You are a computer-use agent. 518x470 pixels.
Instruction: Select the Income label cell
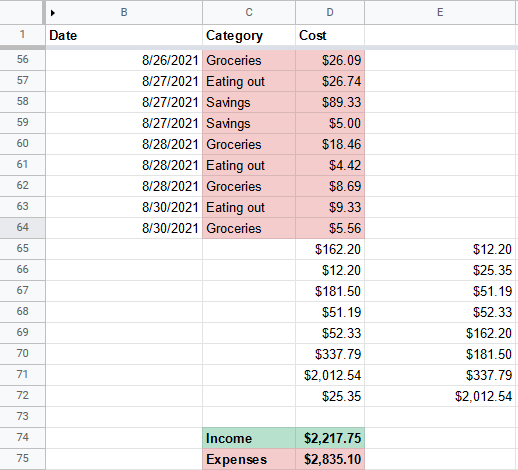[249, 438]
